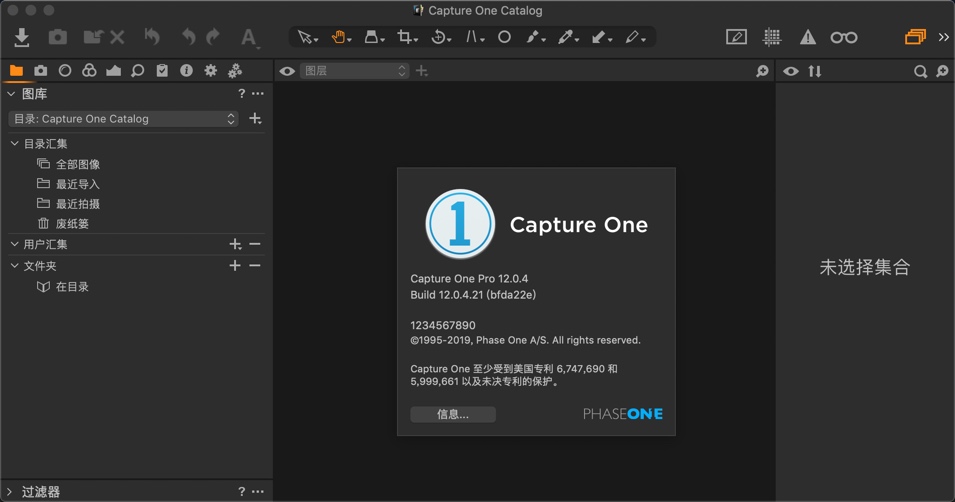Open the Lens circle tool tab
Screen dimensions: 955x502
pos(65,71)
